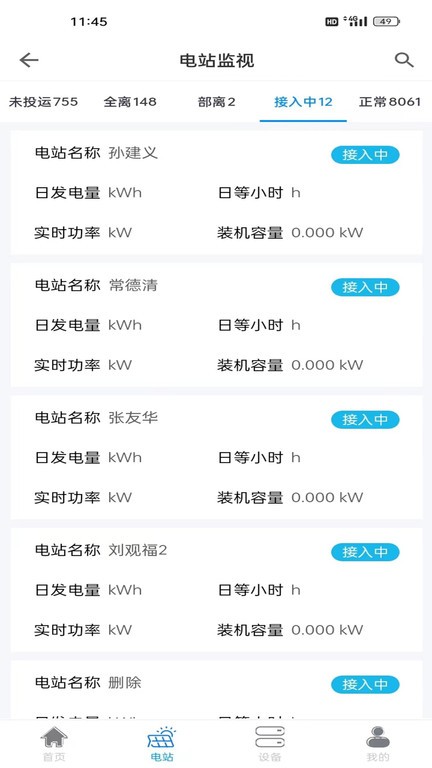This screenshot has width=432, height=768.
Task: Tap 接入中 badge for 张友华
Action: coord(365,420)
